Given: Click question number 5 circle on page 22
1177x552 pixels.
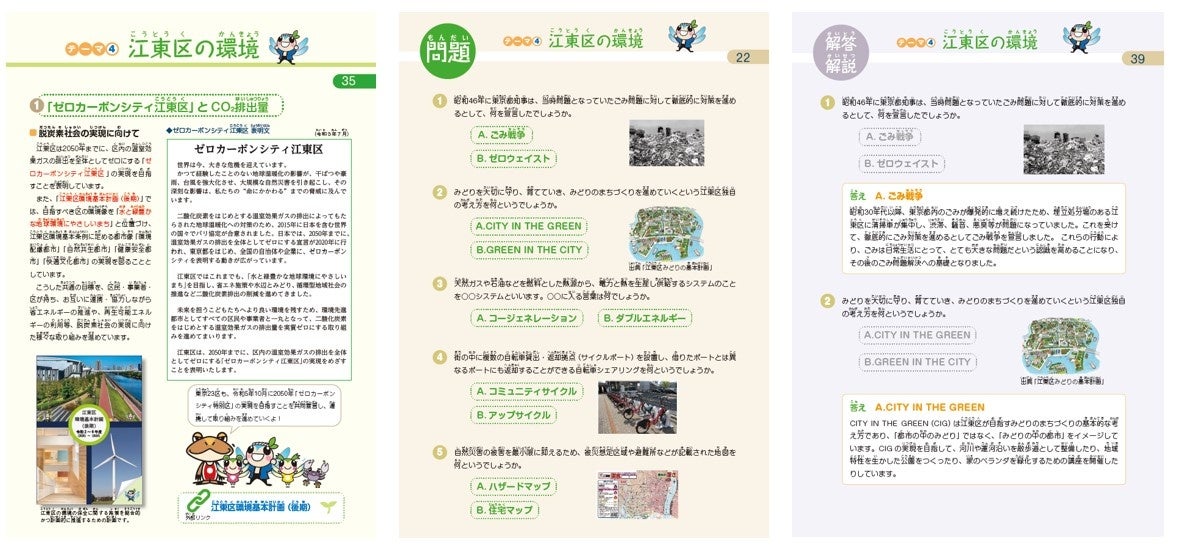Looking at the screenshot, I should (x=441, y=452).
